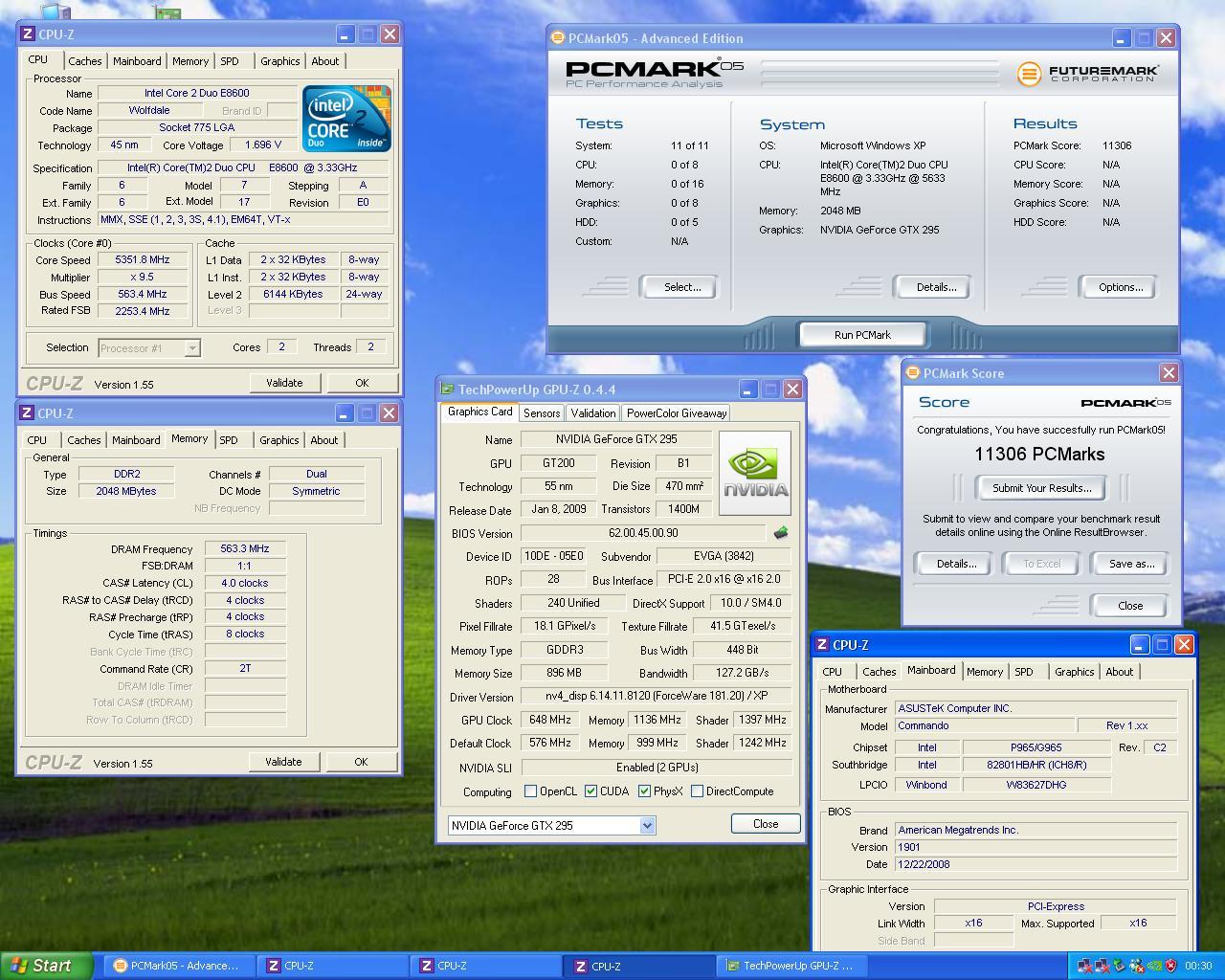Click Details... in PCMark Score dialog
The image size is (1225, 980).
coord(956,564)
